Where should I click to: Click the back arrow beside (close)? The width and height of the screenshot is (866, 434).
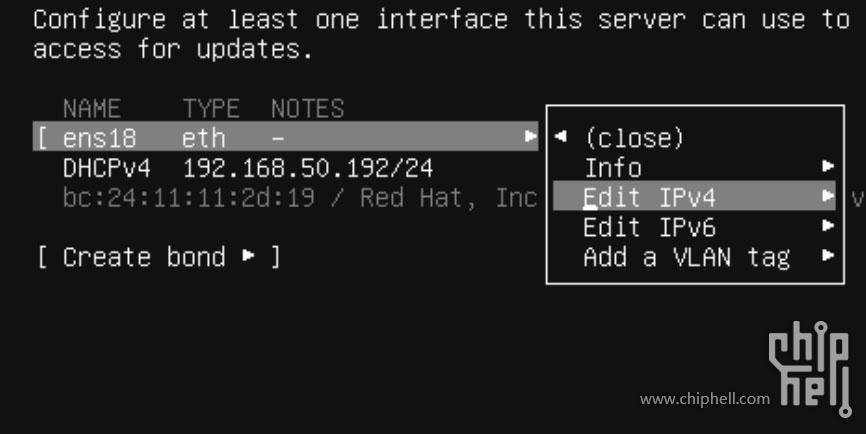coord(561,136)
